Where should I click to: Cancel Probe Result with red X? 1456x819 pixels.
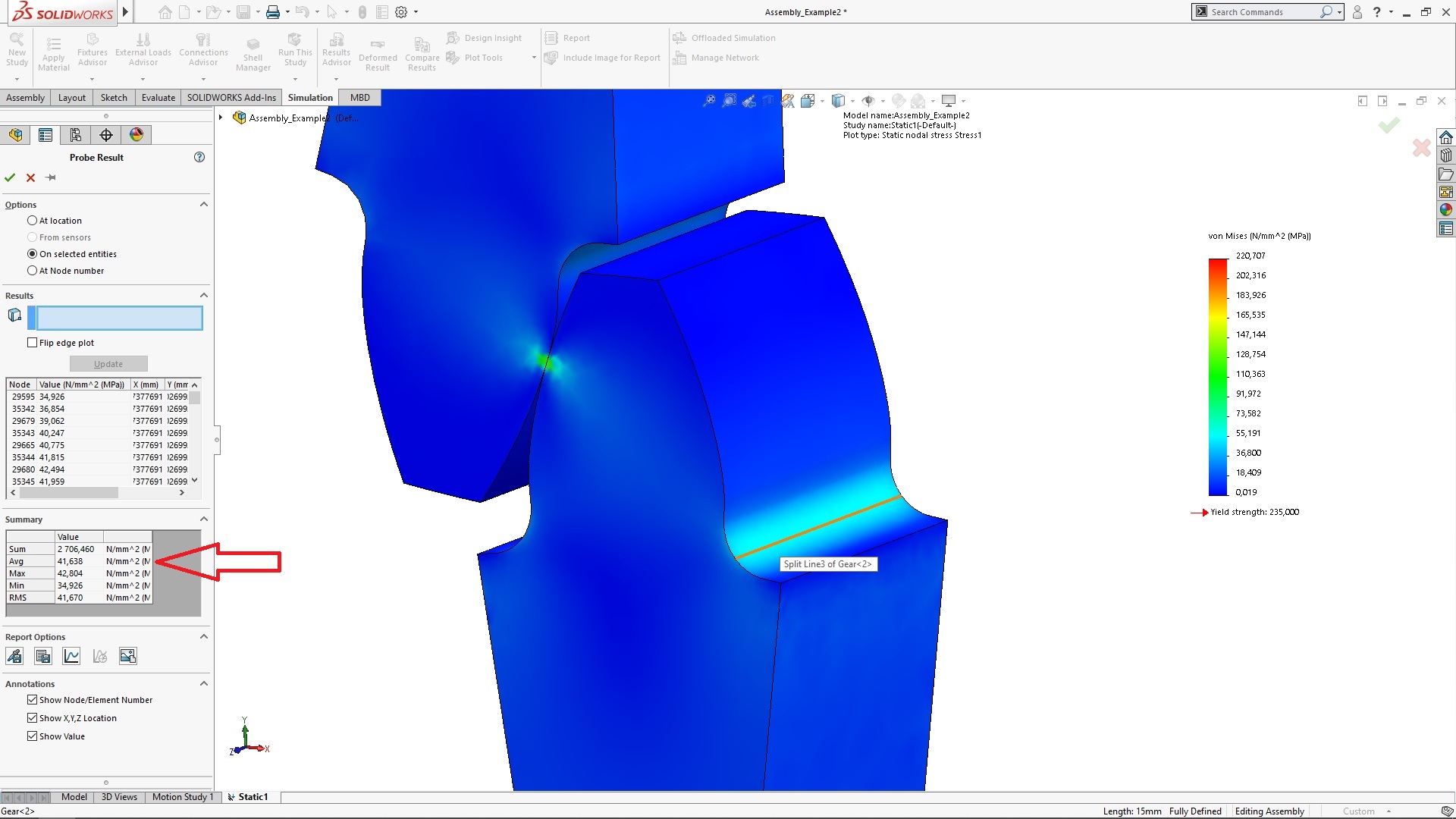pyautogui.click(x=30, y=177)
